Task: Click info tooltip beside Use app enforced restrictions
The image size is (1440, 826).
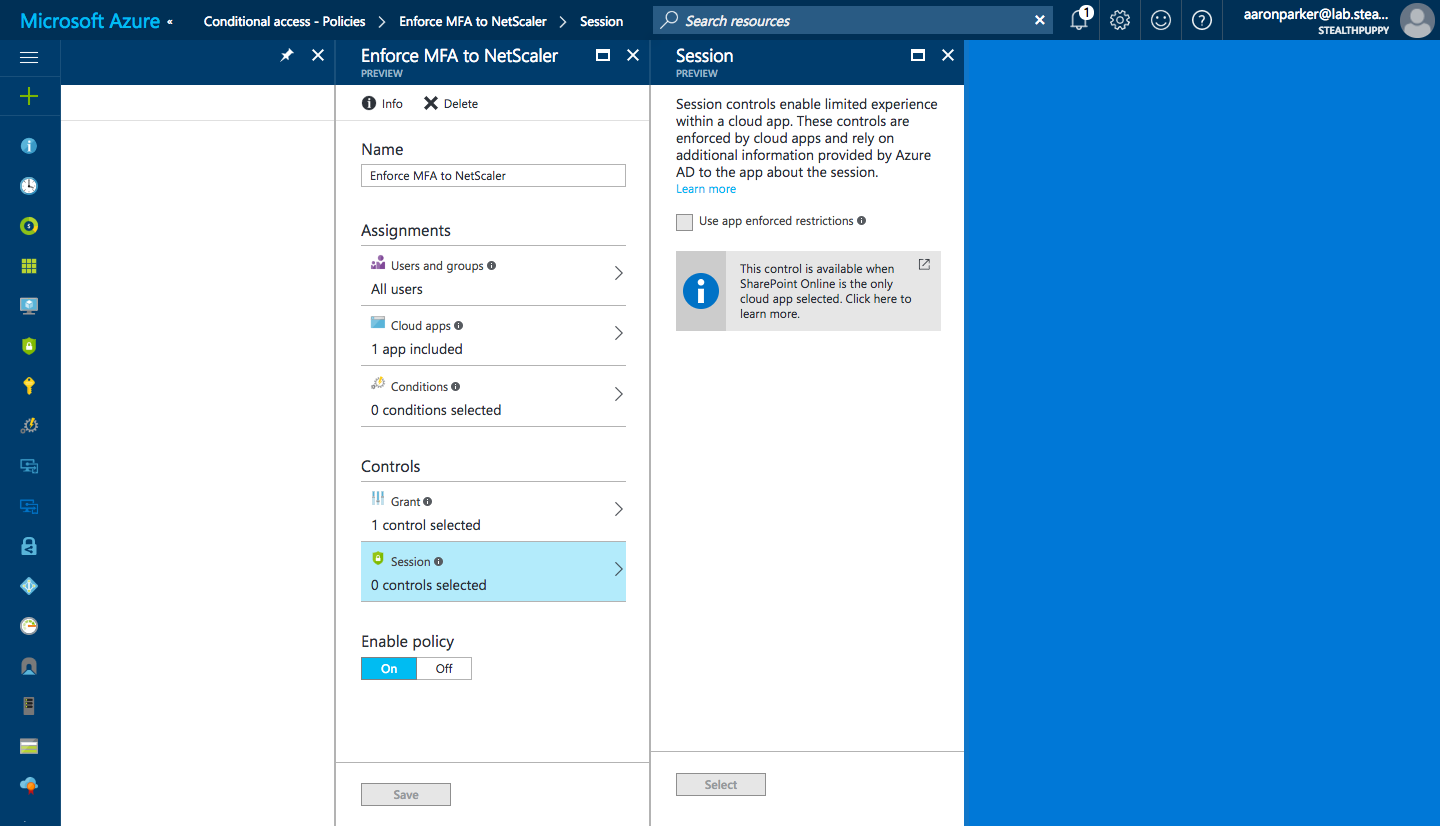Action: coord(861,221)
